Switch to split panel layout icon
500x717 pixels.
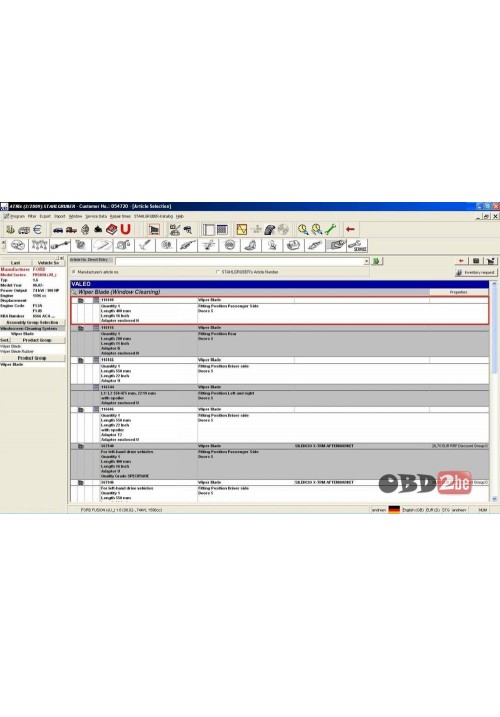[x=209, y=230]
